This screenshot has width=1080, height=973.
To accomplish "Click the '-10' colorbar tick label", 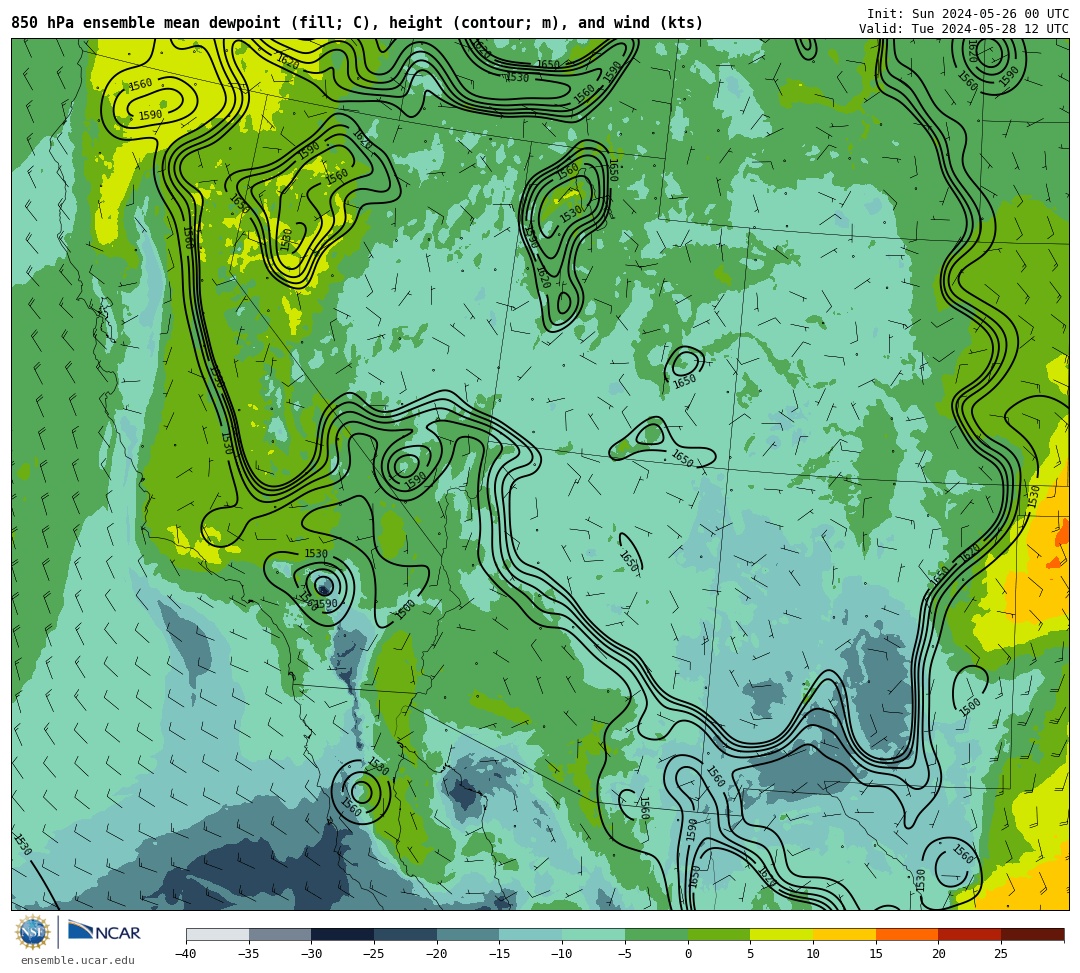I will point(562,954).
